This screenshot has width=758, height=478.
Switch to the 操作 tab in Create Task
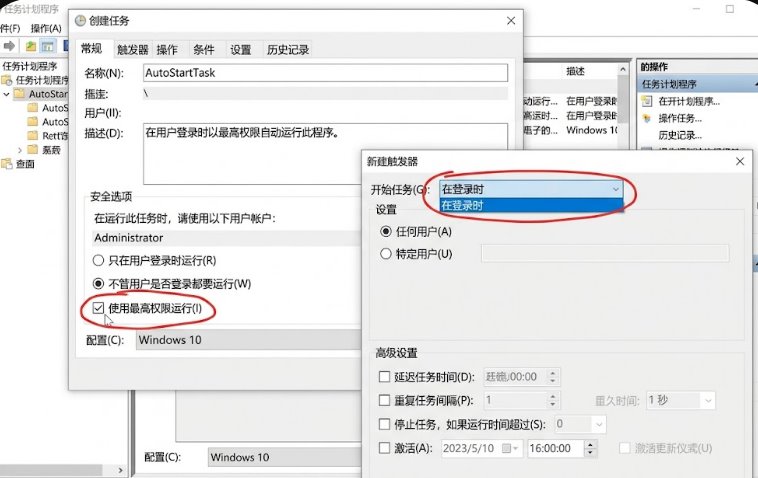coord(167,49)
